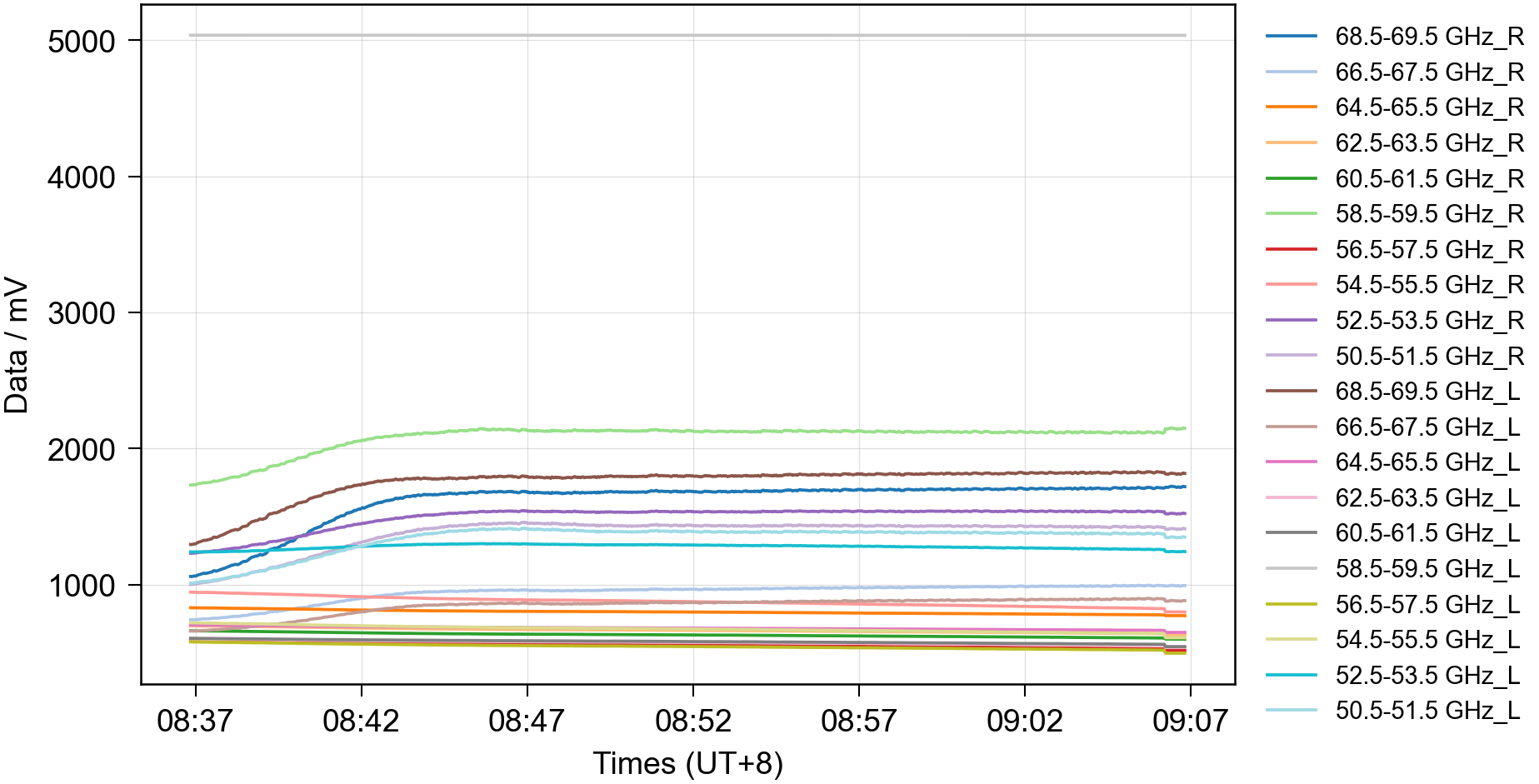
Task: Click the 08:37 x-axis tick label
Action: click(195, 721)
